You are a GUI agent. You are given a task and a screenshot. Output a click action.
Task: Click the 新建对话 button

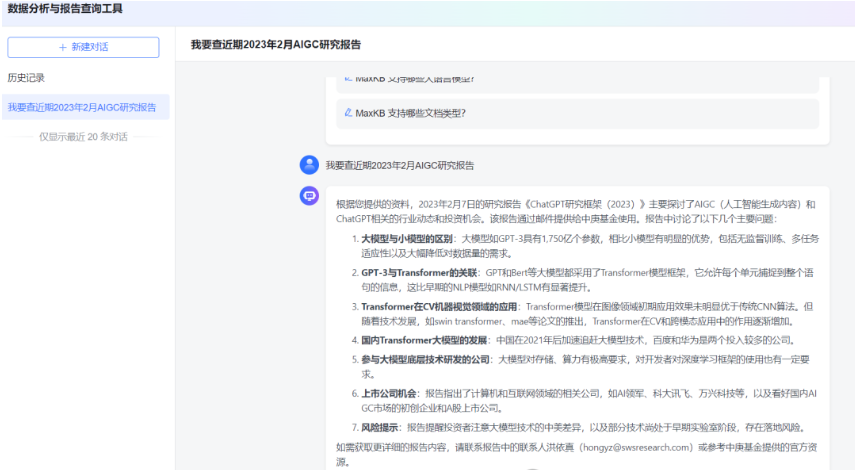[x=83, y=47]
